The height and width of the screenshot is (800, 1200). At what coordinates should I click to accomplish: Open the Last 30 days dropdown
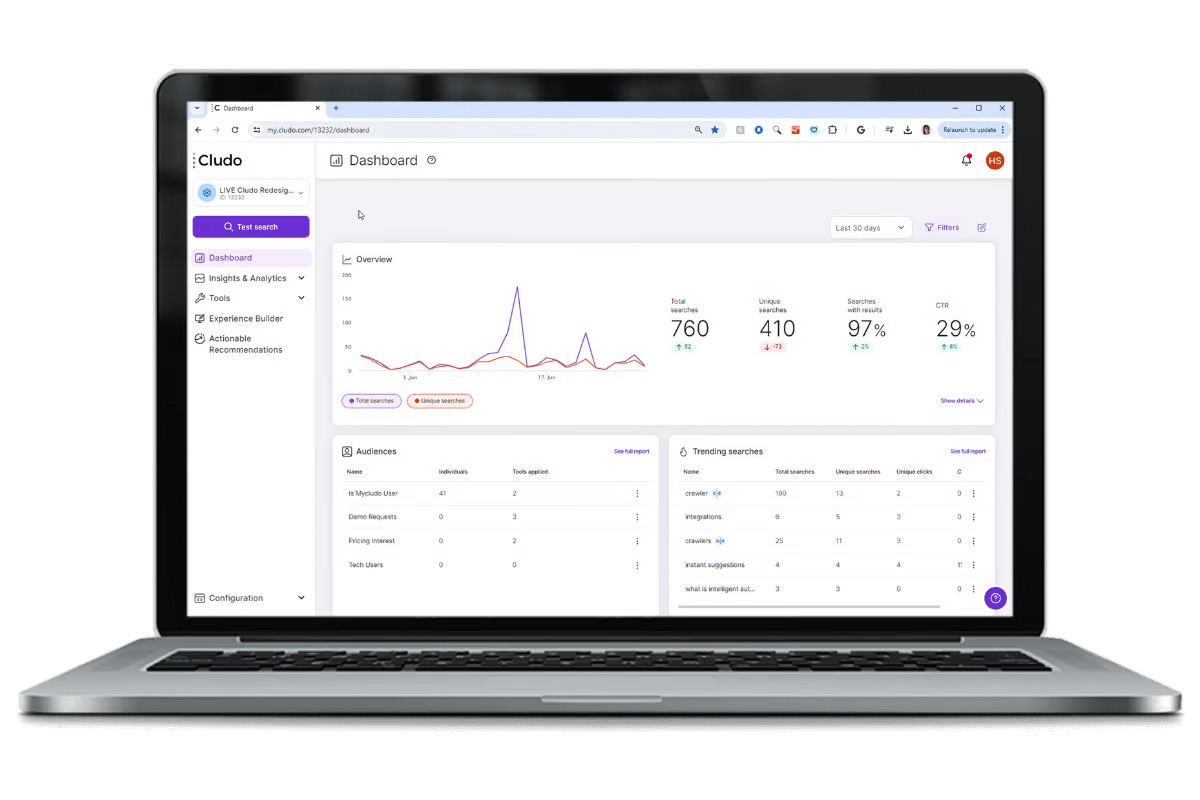tap(870, 228)
